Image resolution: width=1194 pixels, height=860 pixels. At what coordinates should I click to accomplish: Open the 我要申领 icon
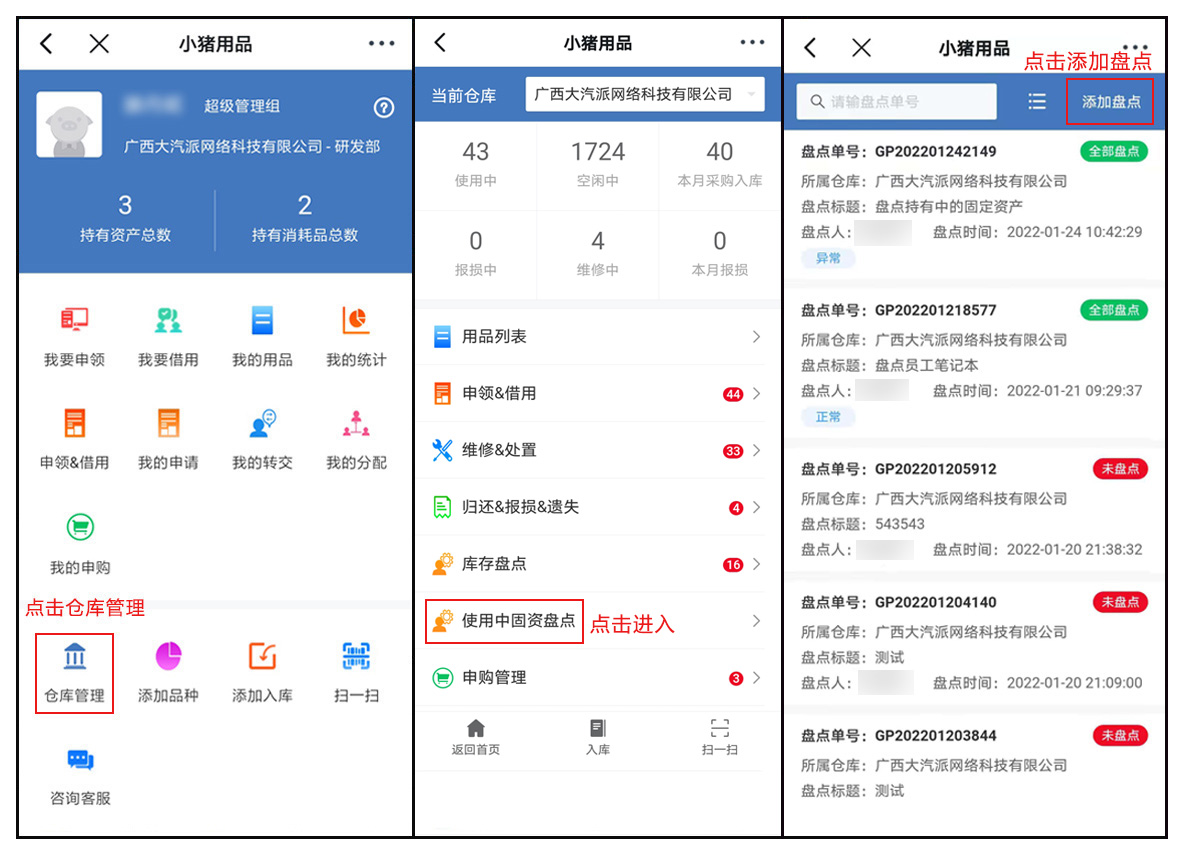[75, 320]
